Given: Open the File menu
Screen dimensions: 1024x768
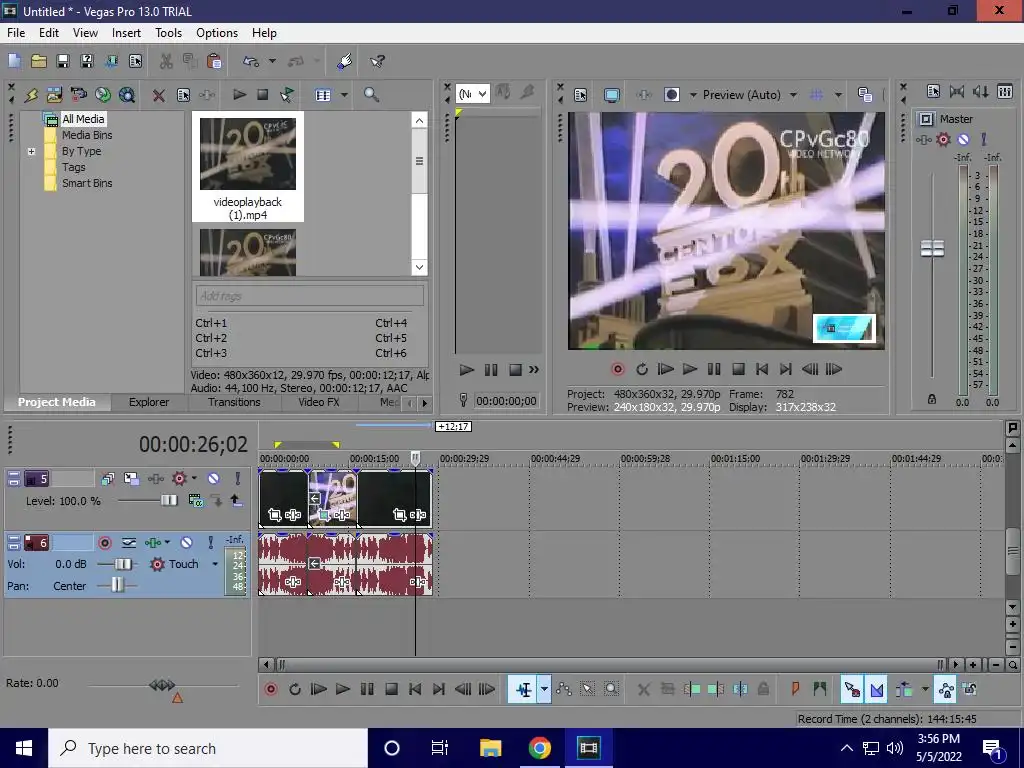Looking at the screenshot, I should (16, 33).
